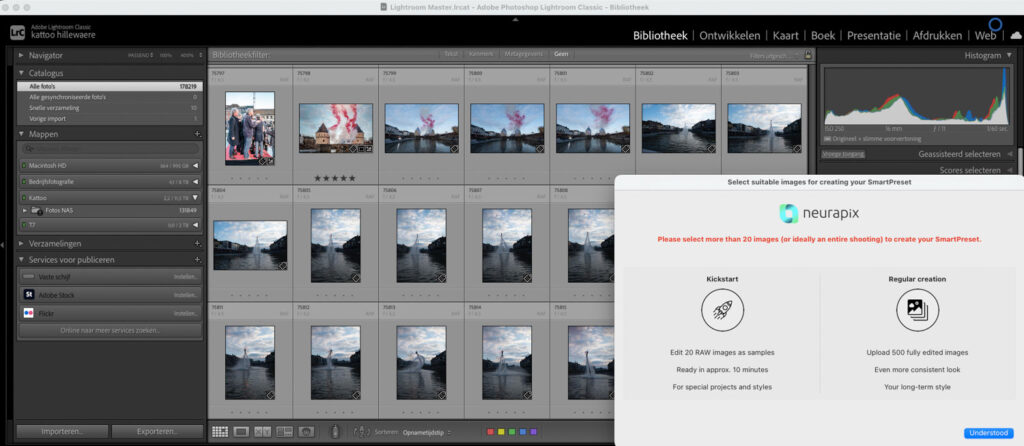Click the Lightroom Classic LrC logo
Screen dimensions: 1024x446
point(18,32)
